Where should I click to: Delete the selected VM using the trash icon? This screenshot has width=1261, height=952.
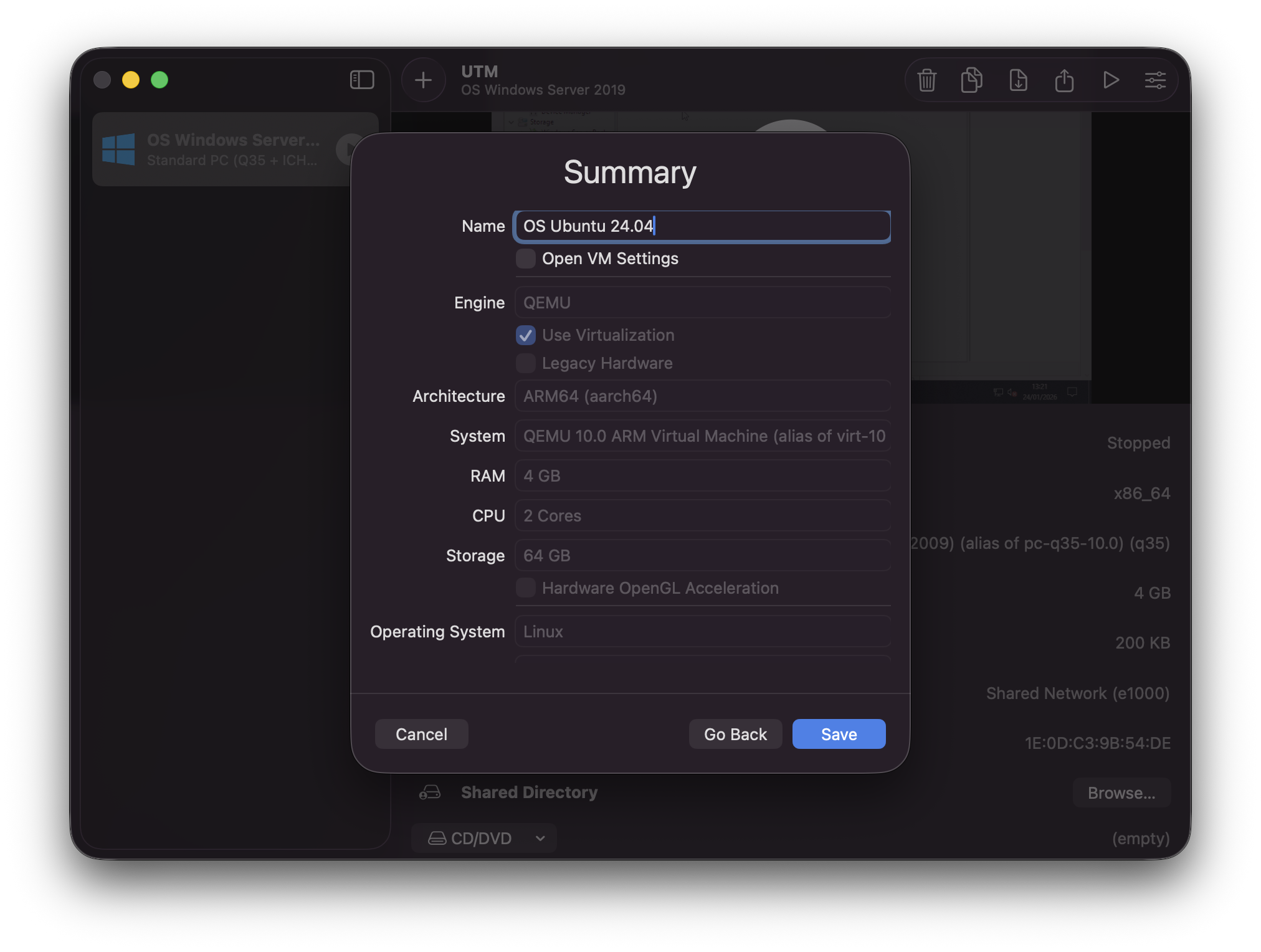click(926, 80)
